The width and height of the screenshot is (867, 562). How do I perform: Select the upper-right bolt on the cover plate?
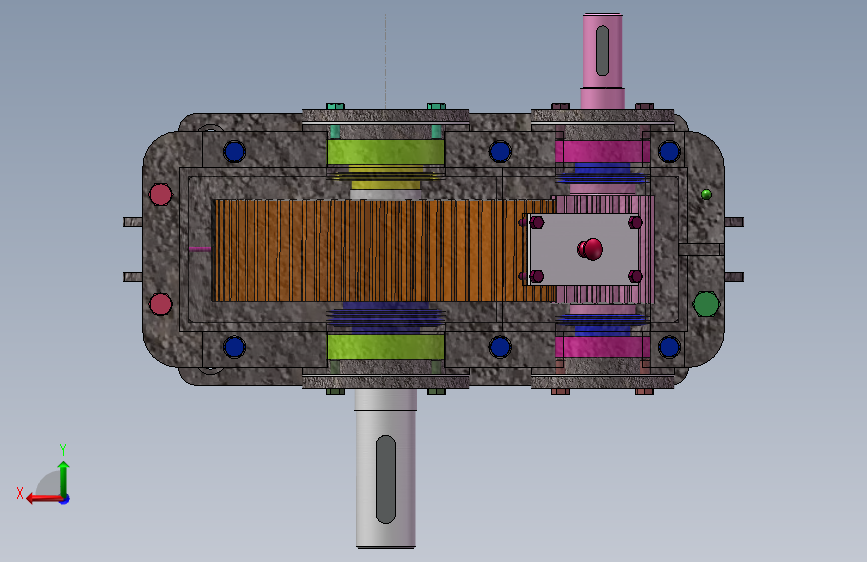[x=635, y=222]
